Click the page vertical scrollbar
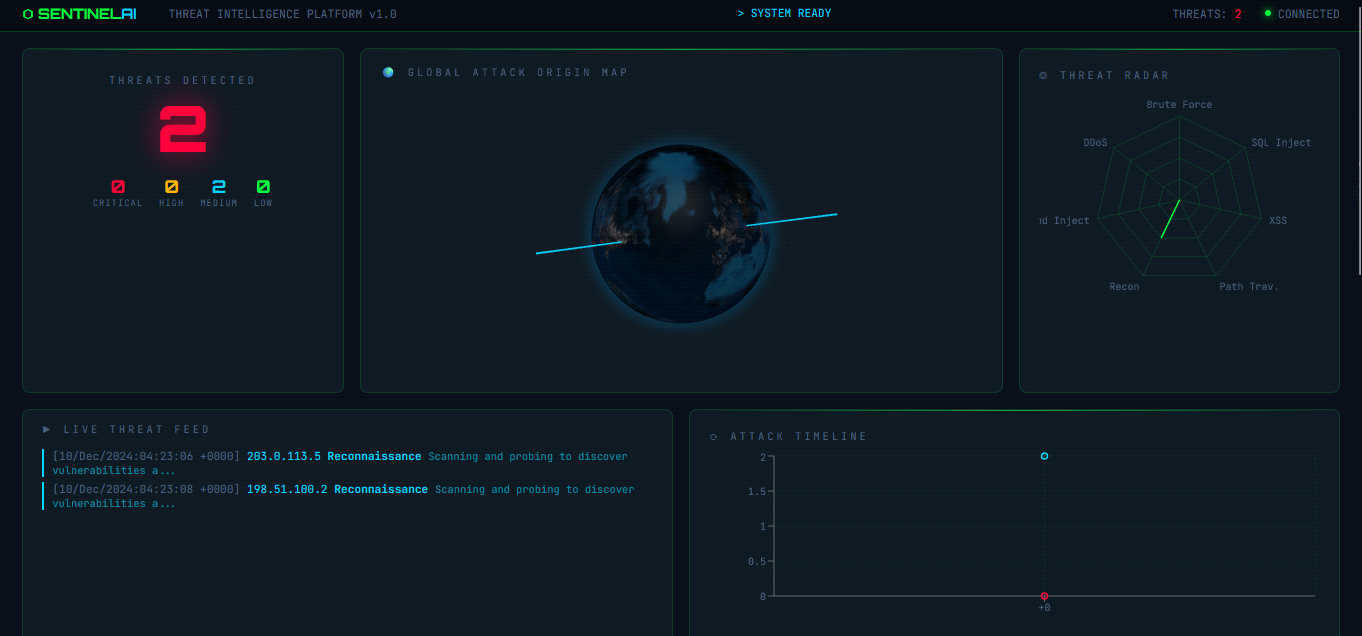The width and height of the screenshot is (1362, 636). pos(1358,140)
